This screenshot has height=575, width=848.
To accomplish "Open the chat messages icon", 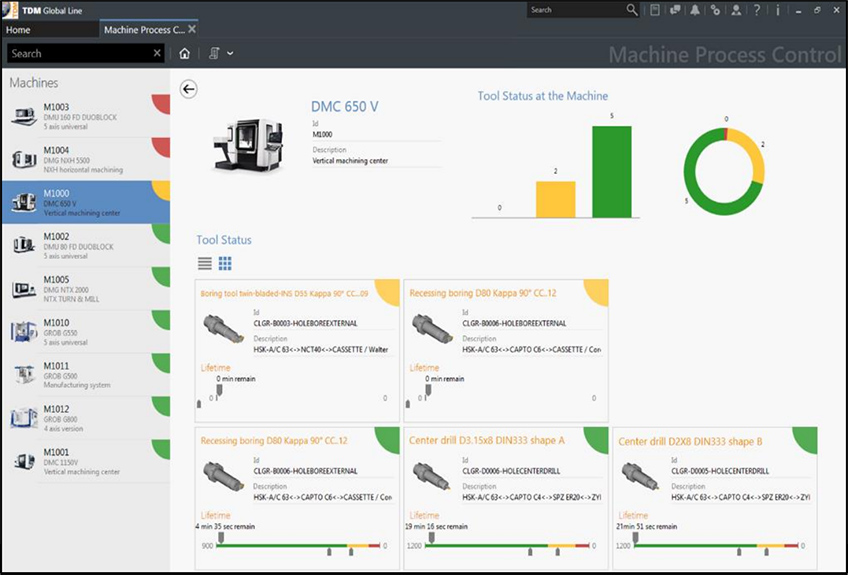I will 675,10.
